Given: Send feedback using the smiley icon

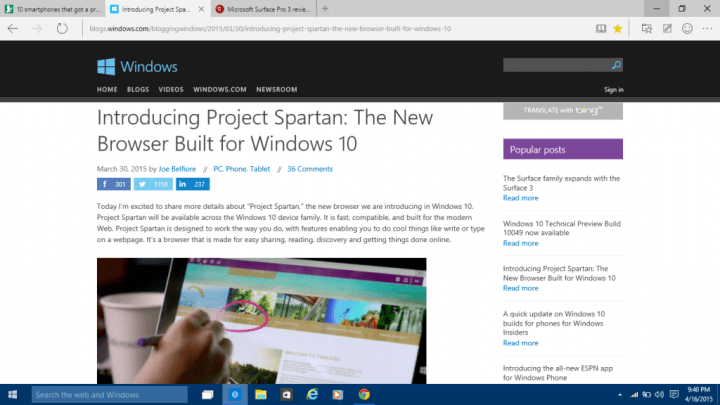Looking at the screenshot, I should point(687,28).
